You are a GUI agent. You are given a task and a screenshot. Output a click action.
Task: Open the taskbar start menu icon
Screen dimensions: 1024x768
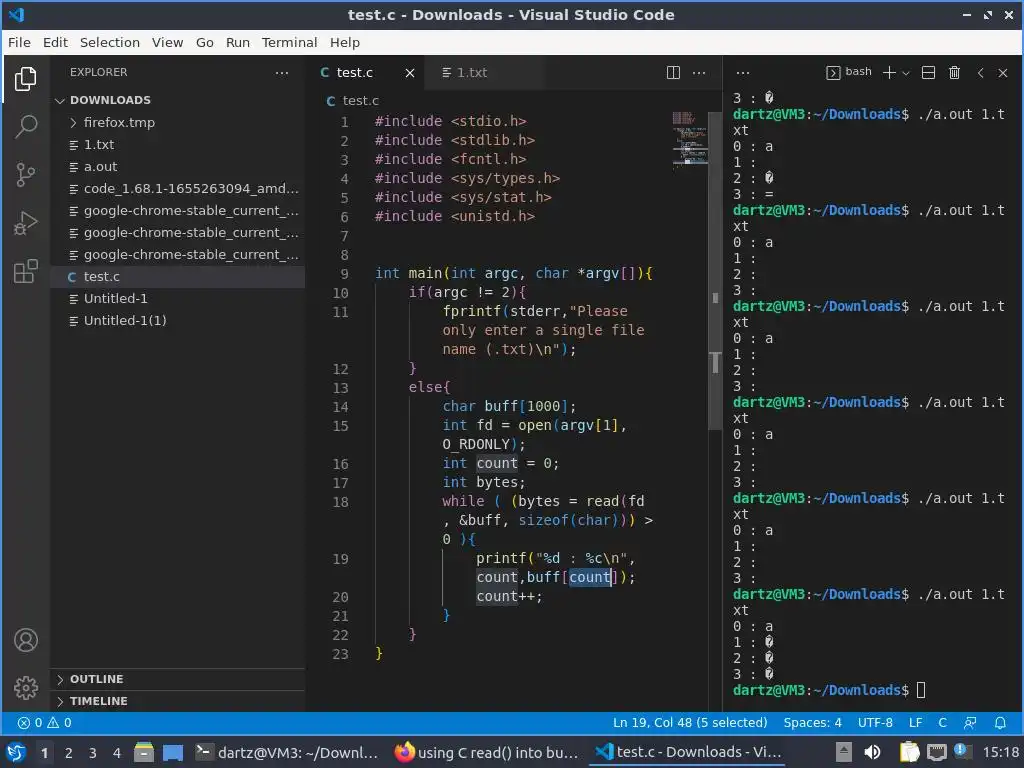coord(16,753)
